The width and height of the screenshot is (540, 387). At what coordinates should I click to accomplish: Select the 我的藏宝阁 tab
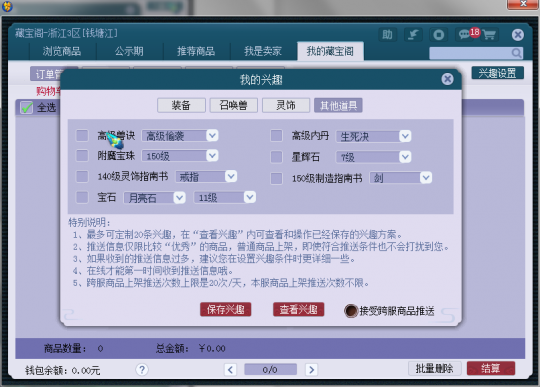click(330, 51)
